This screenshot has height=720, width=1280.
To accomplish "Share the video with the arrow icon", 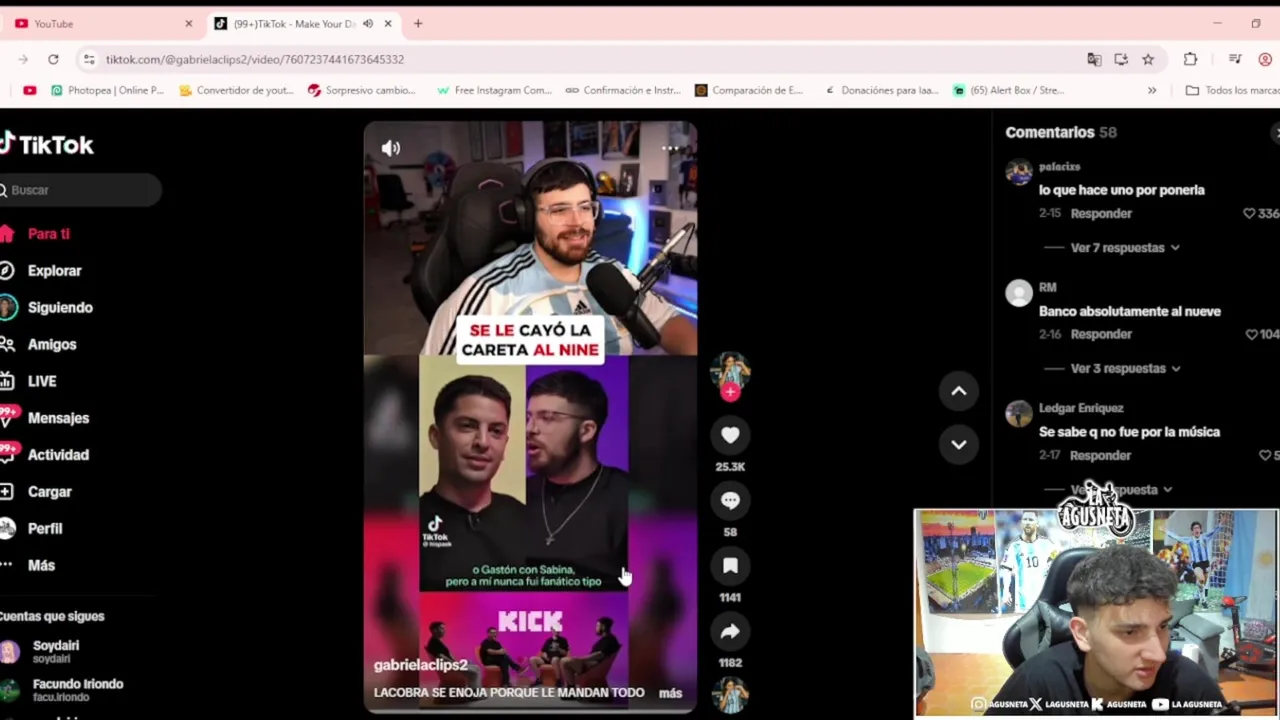I will click(x=730, y=631).
